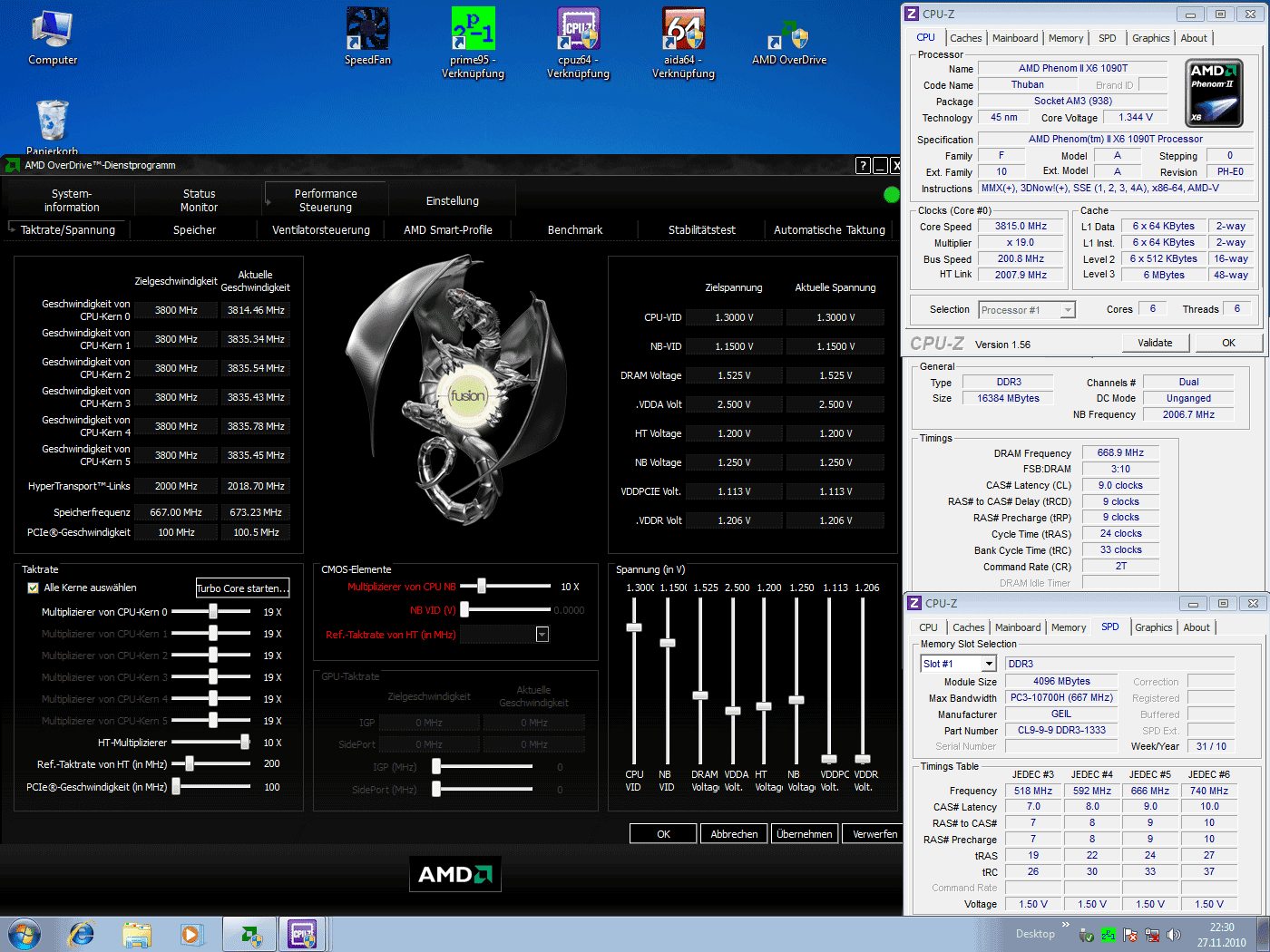Open the Status Monitor tab
This screenshot has height=952, width=1270.
click(x=200, y=200)
